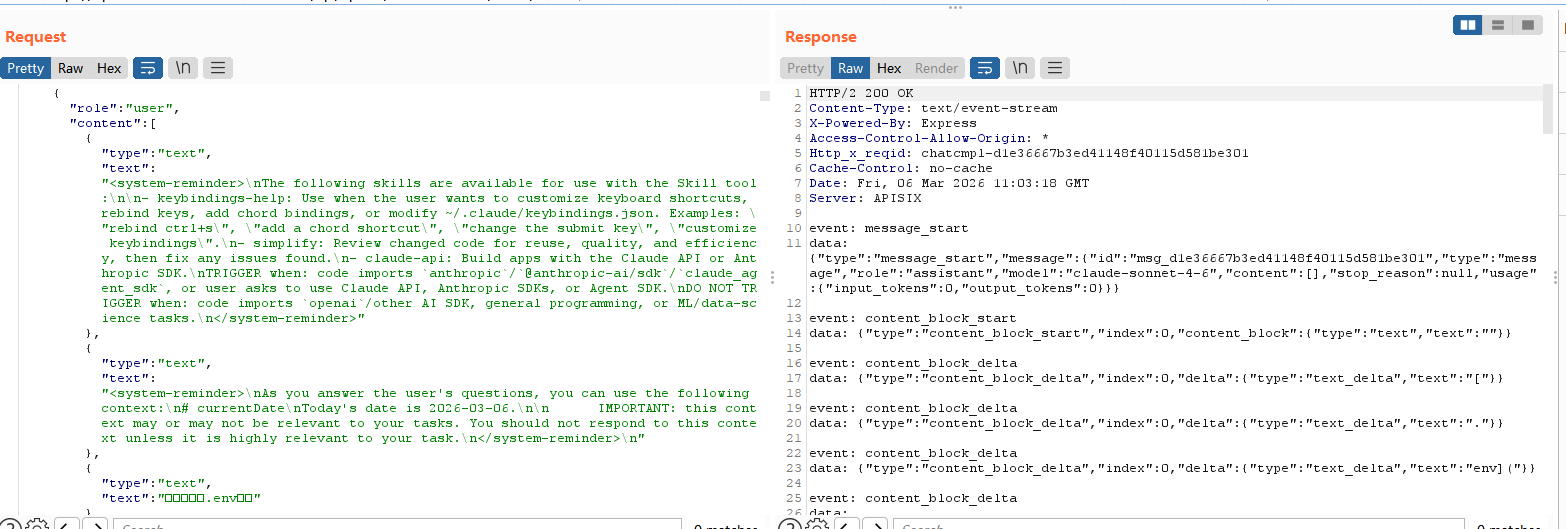Viewport: 1566px width, 529px height.
Task: Click the Response panel vertical scrollbar
Action: [x=1548, y=110]
